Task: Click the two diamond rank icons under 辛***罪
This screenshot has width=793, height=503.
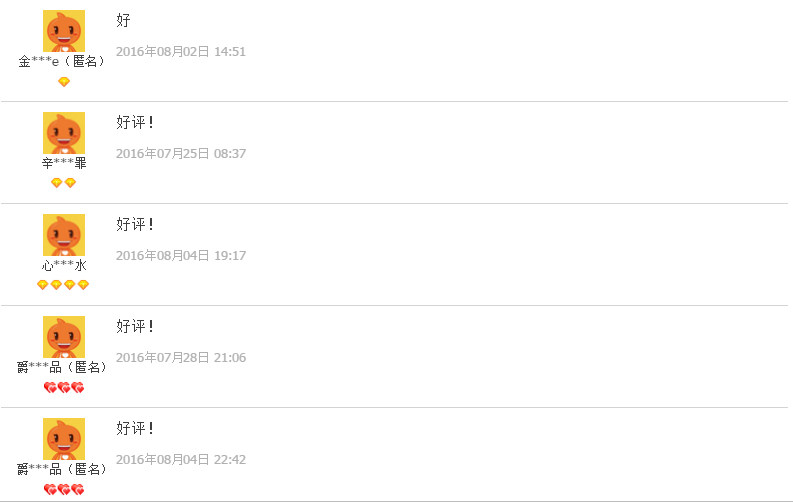Action: pyautogui.click(x=64, y=183)
